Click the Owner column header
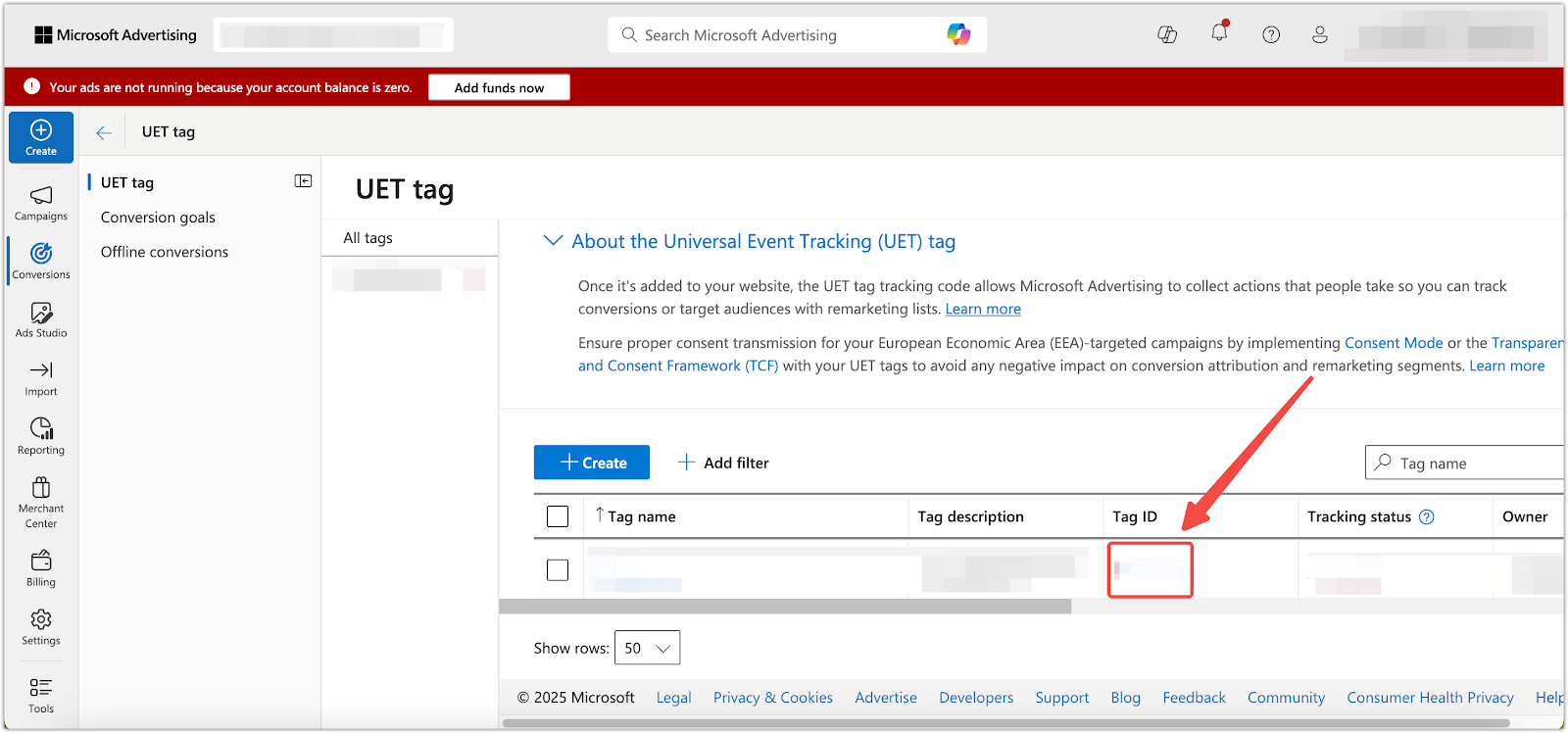The image size is (1568, 733). 1525,516
